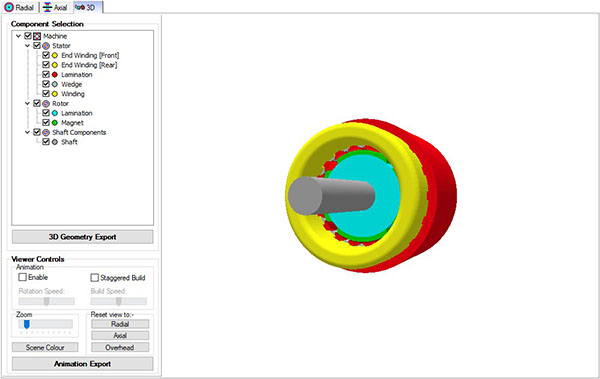Viewport: 600px width, 379px height.
Task: Click the green Magnet color icon
Action: click(x=55, y=123)
